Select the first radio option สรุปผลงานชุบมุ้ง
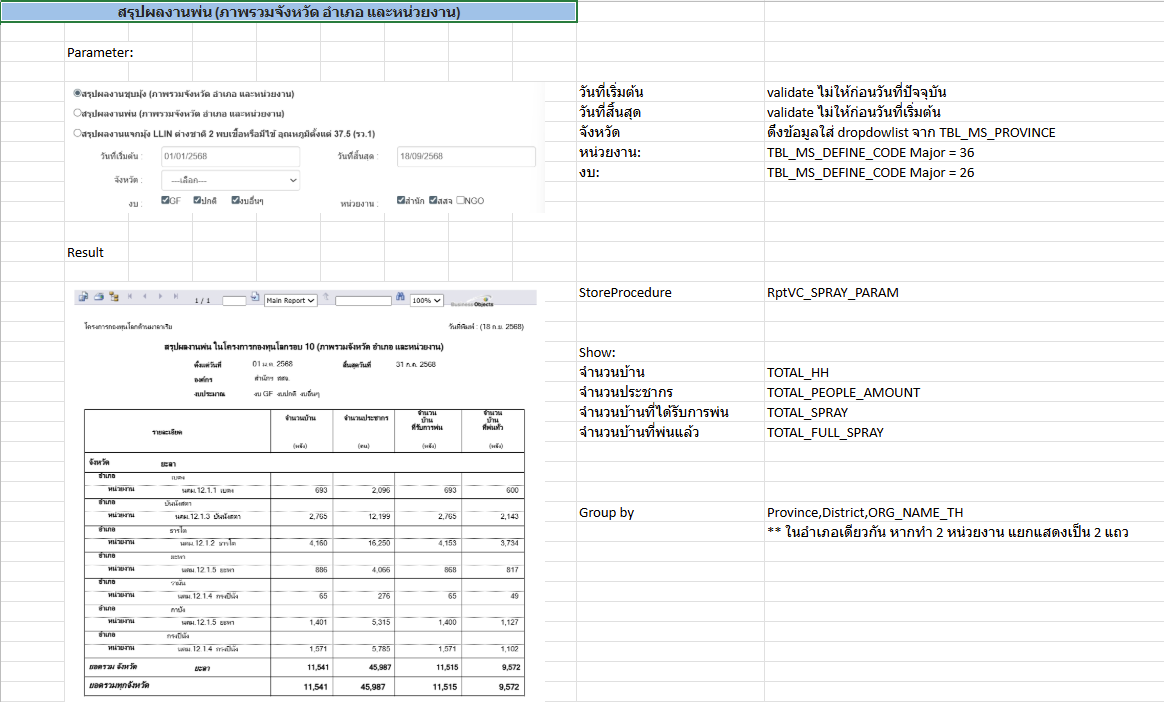Viewport: 1164px width, 702px height. point(77,94)
